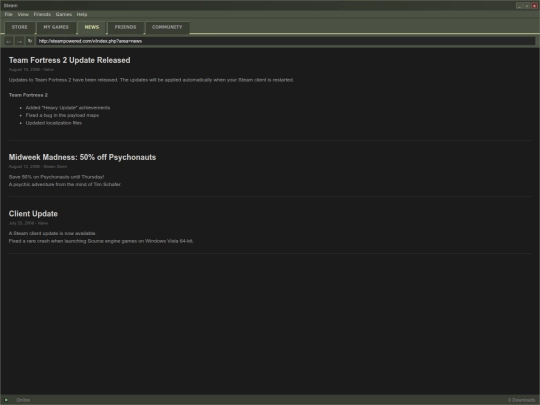This screenshot has width=540, height=405.
Task: Click the 0 Downloads status
Action: 521,400
